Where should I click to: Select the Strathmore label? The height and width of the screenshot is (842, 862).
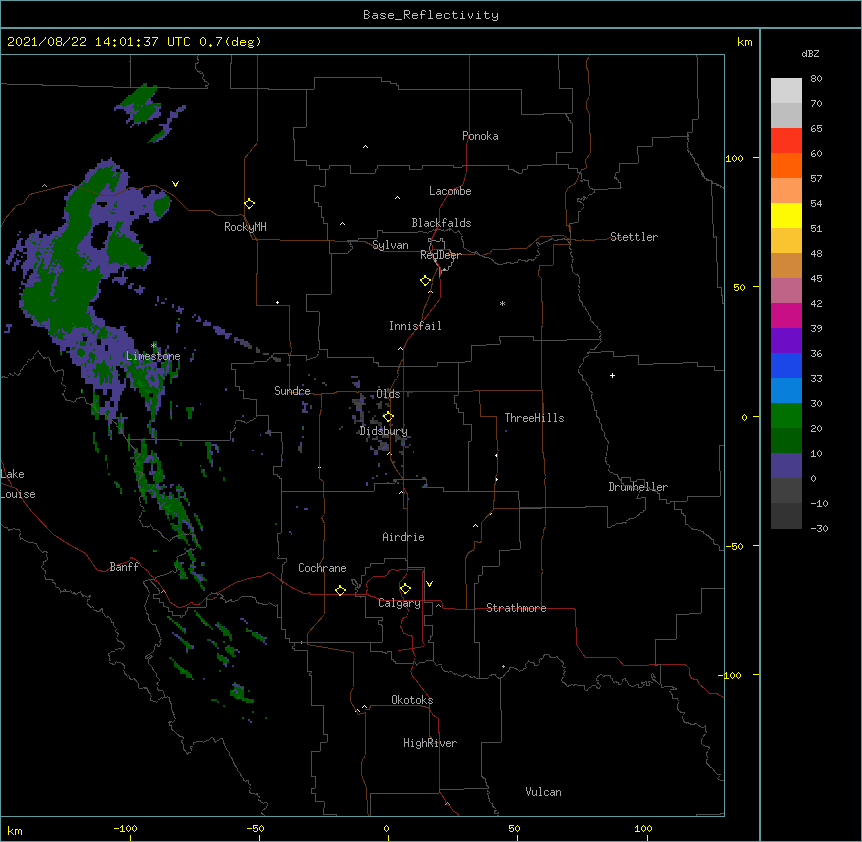pos(516,608)
